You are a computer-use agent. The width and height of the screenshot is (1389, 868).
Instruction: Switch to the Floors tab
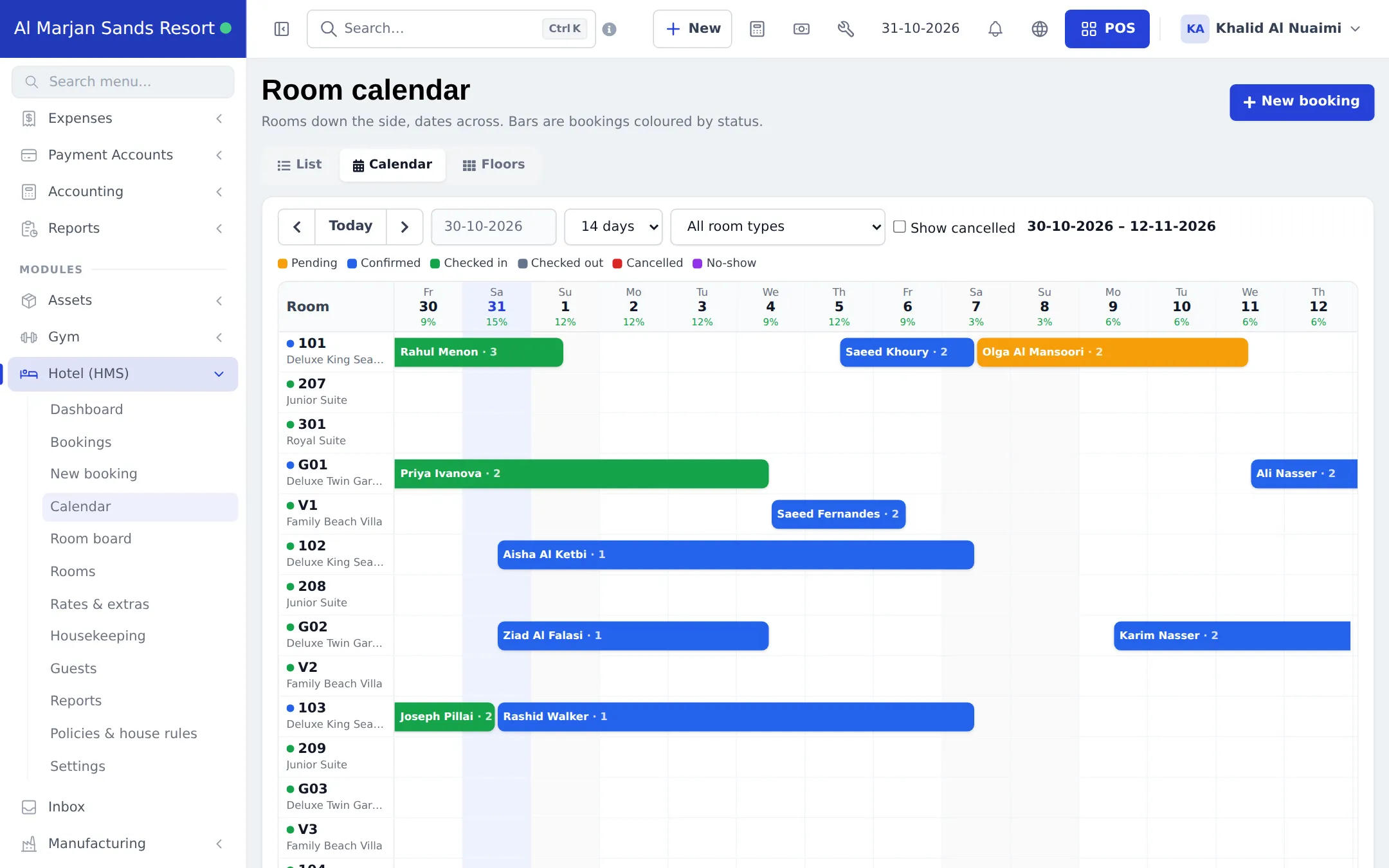click(494, 165)
